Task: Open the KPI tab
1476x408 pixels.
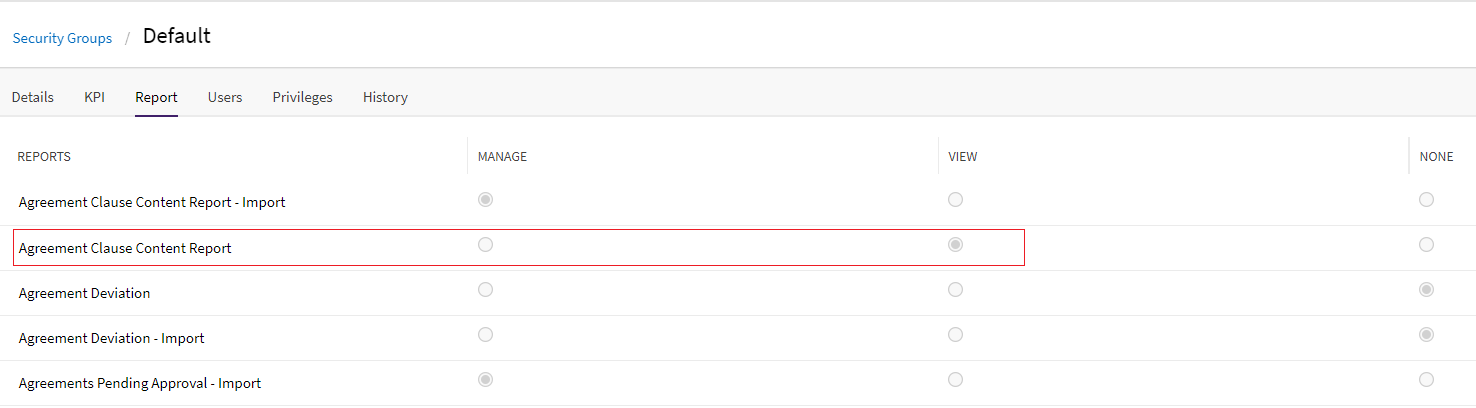Action: 94,97
